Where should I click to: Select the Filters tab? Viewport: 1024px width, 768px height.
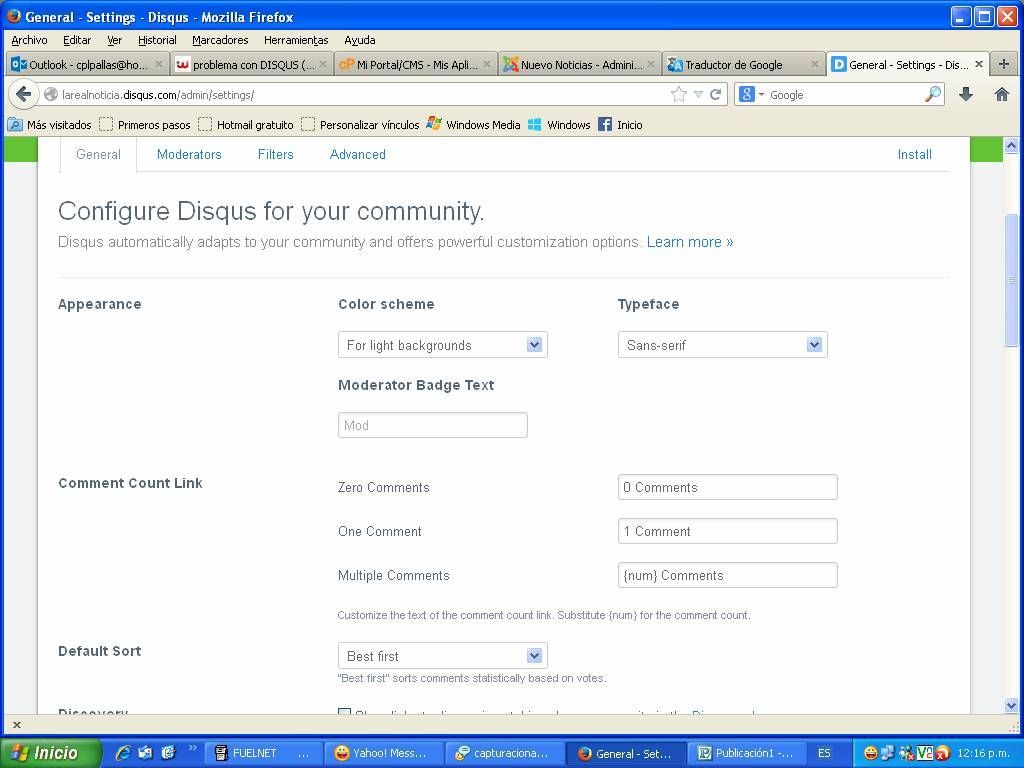pyautogui.click(x=276, y=155)
